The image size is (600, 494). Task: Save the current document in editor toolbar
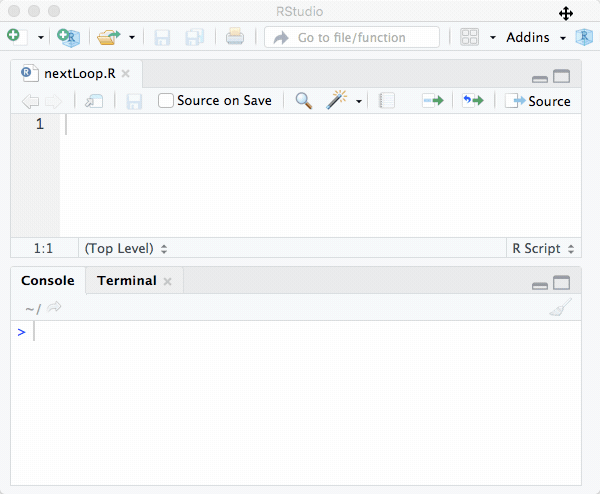[x=134, y=102]
